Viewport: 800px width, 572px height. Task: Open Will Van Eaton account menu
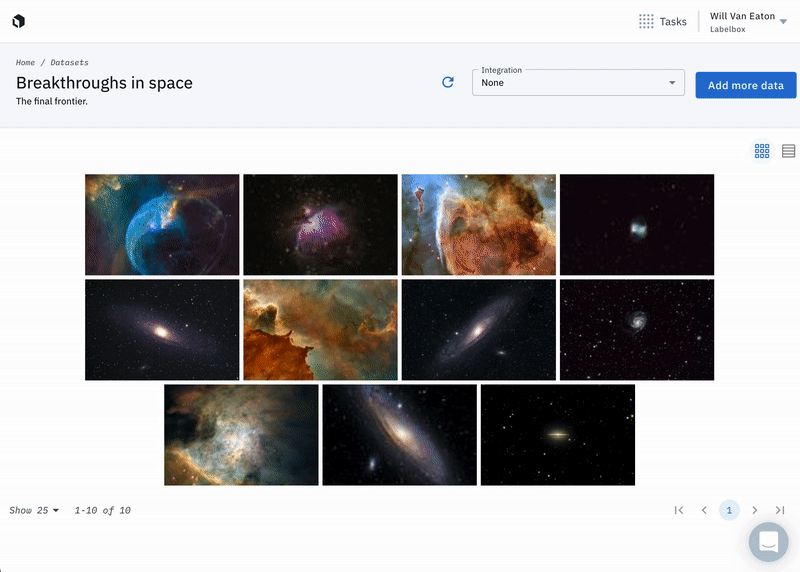(x=748, y=22)
